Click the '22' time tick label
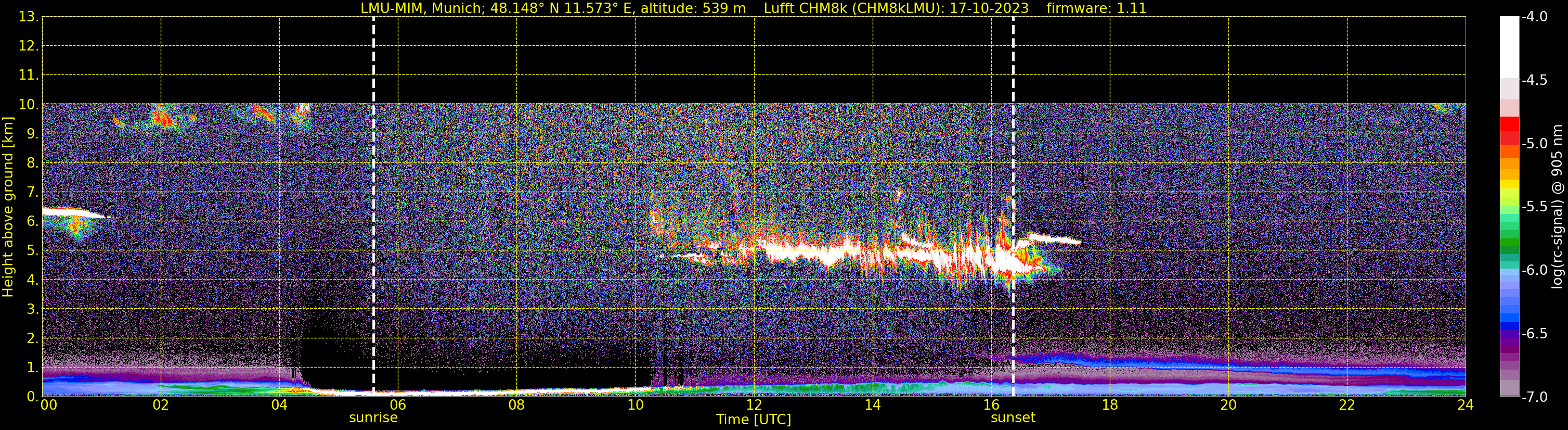Viewport: 1568px width, 430px height. 1347,405
